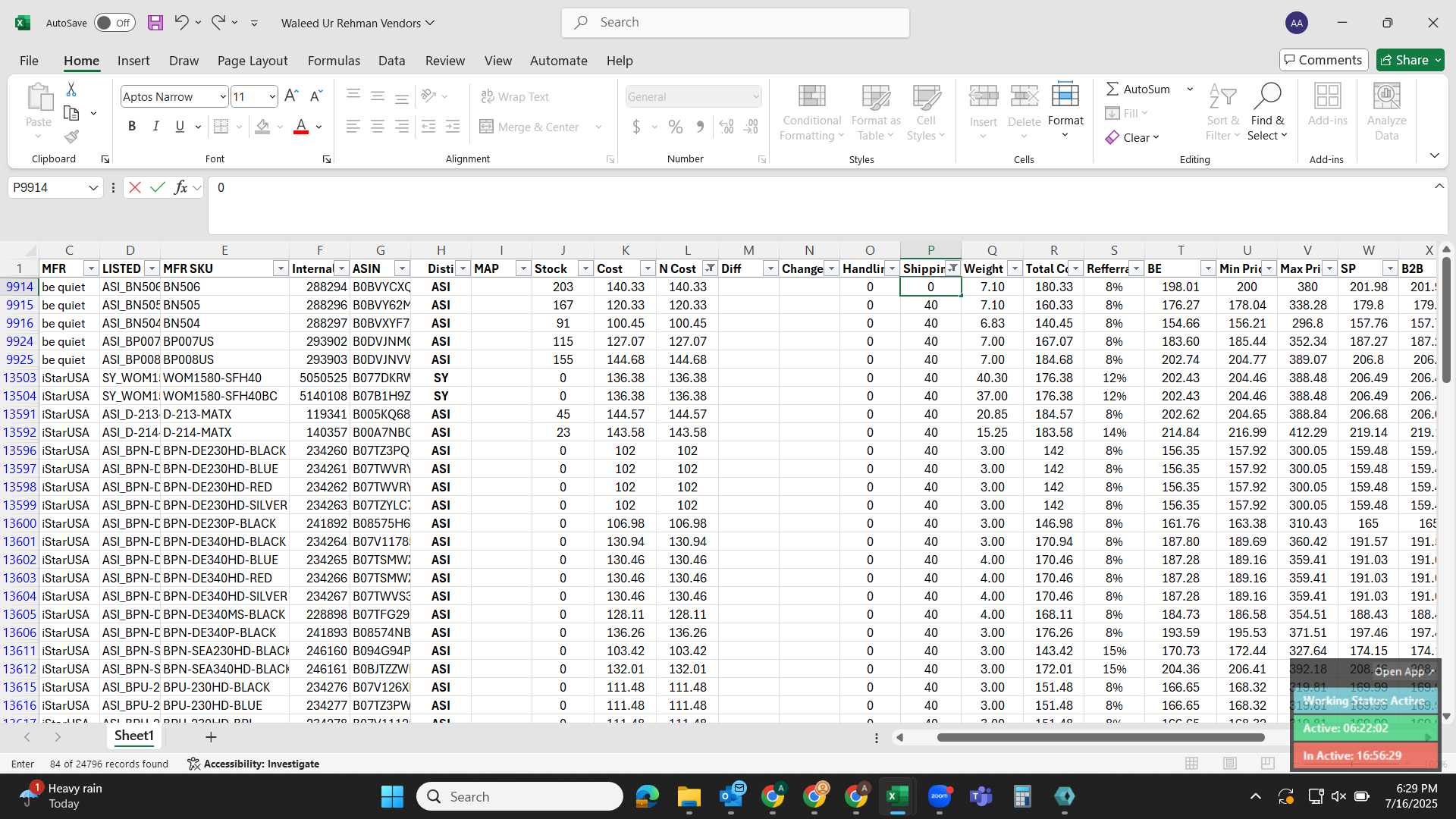Click the Search box in title bar
This screenshot has height=819, width=1456.
click(736, 23)
